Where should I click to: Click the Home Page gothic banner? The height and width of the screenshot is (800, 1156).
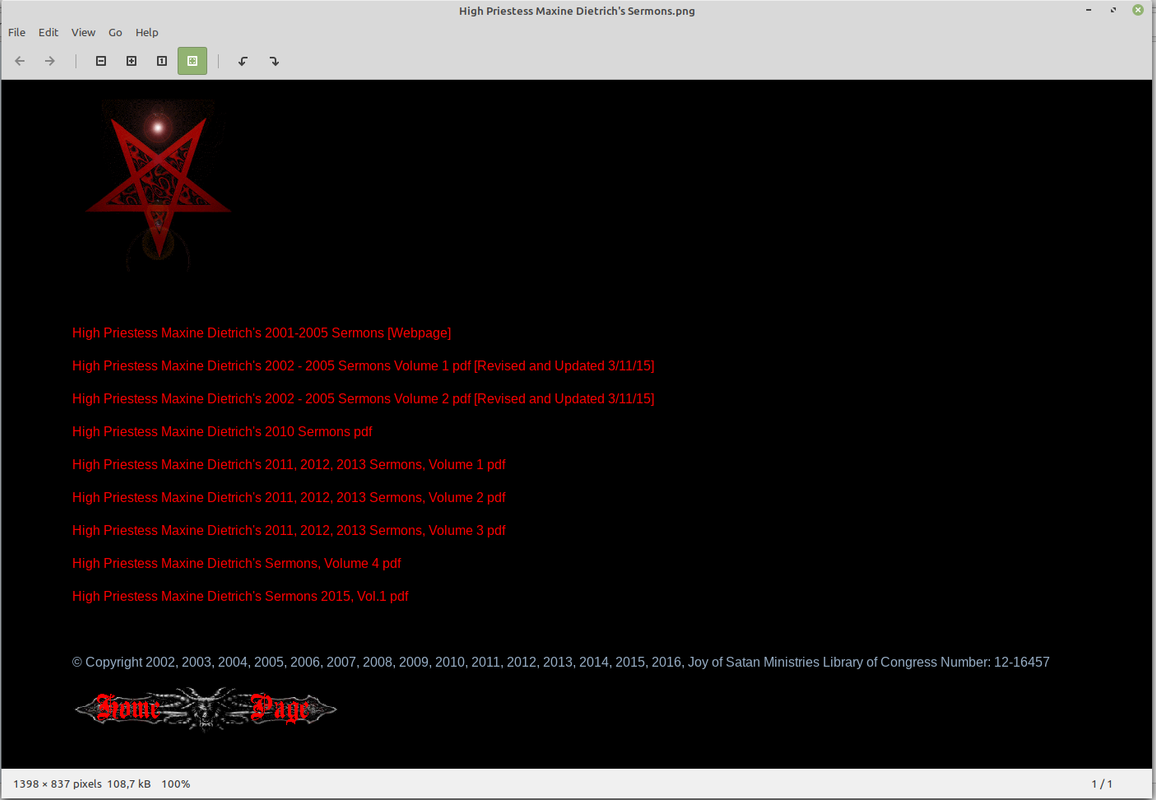206,709
